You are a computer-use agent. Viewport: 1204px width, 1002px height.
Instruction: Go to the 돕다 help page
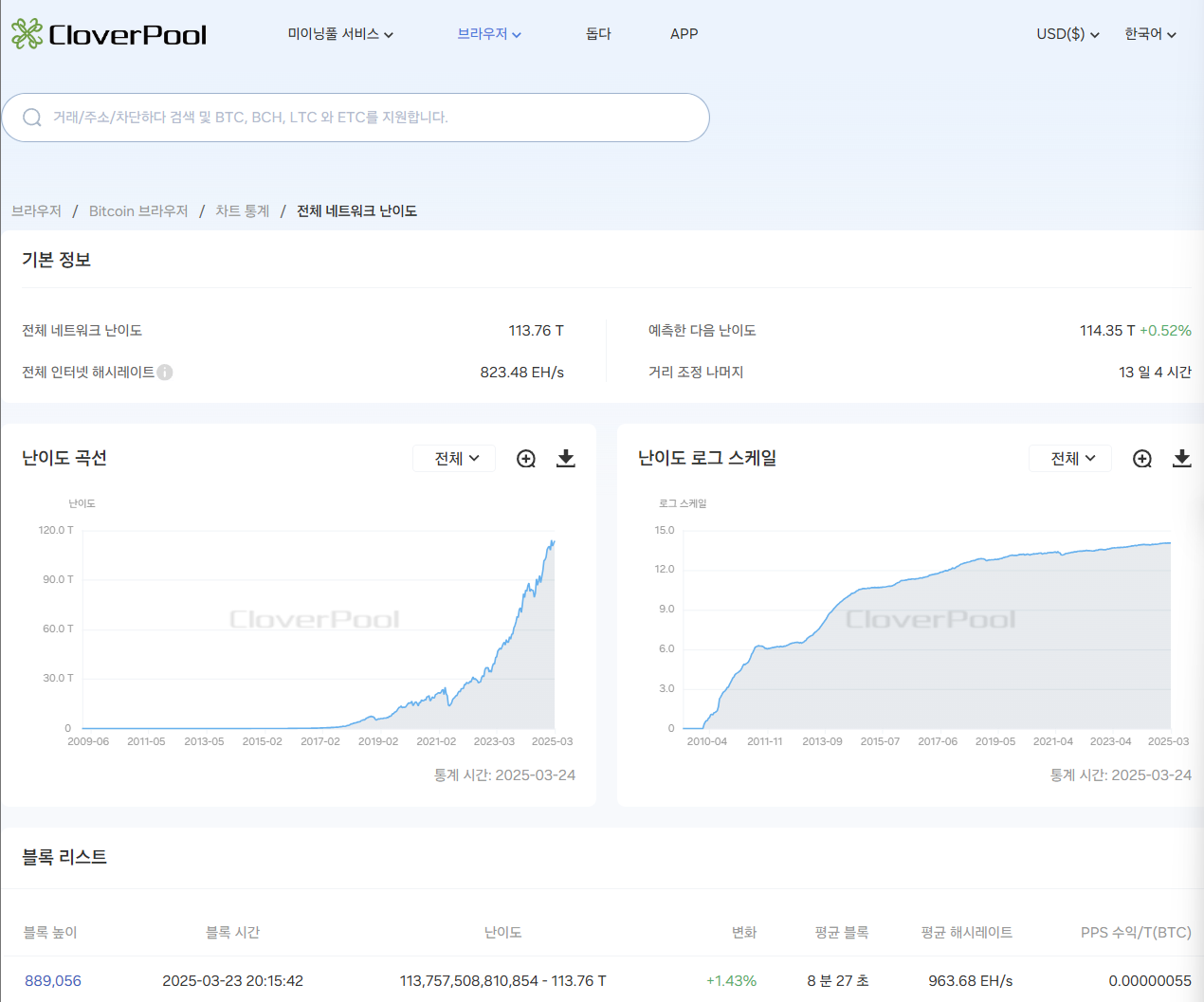[598, 34]
